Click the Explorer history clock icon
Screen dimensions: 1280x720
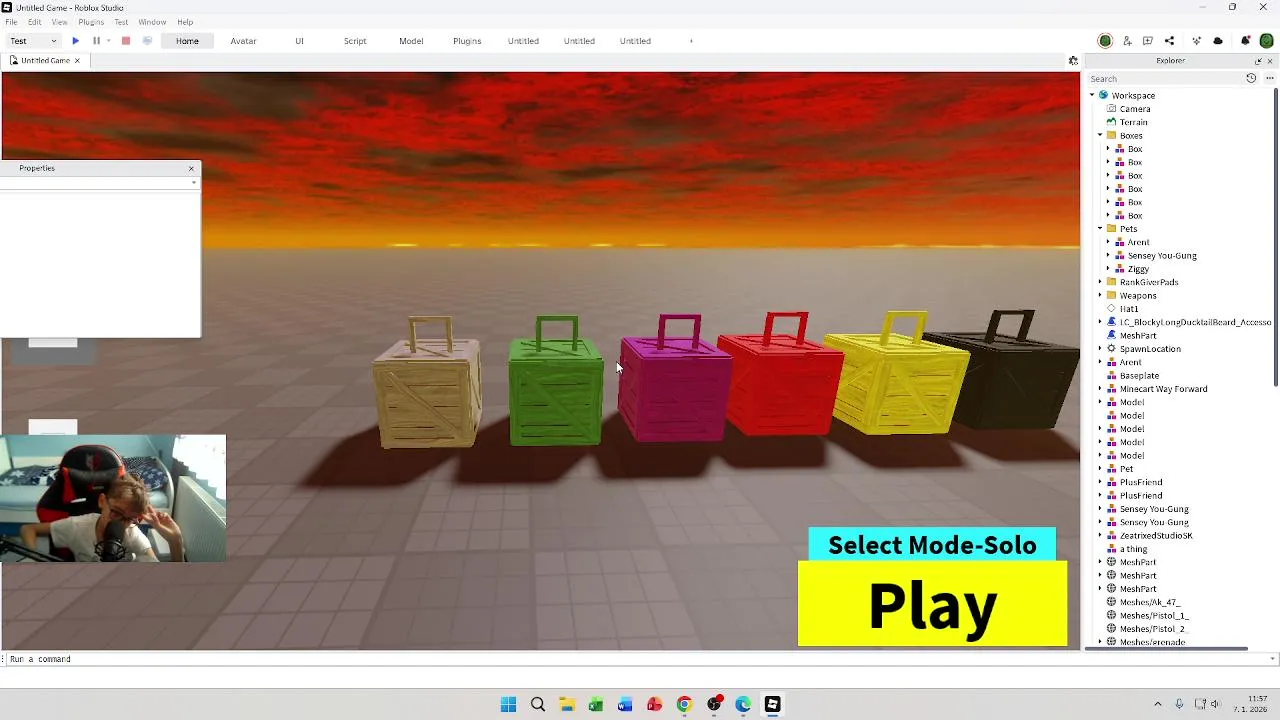[x=1251, y=78]
